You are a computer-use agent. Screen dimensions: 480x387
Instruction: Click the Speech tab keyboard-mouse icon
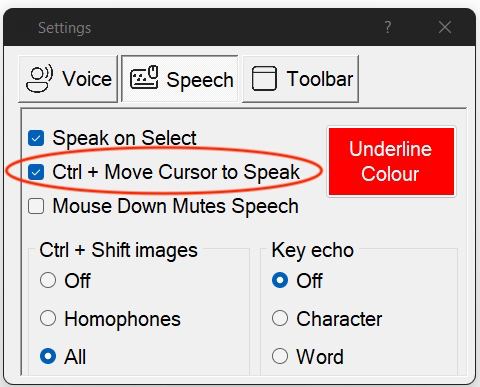[144, 77]
